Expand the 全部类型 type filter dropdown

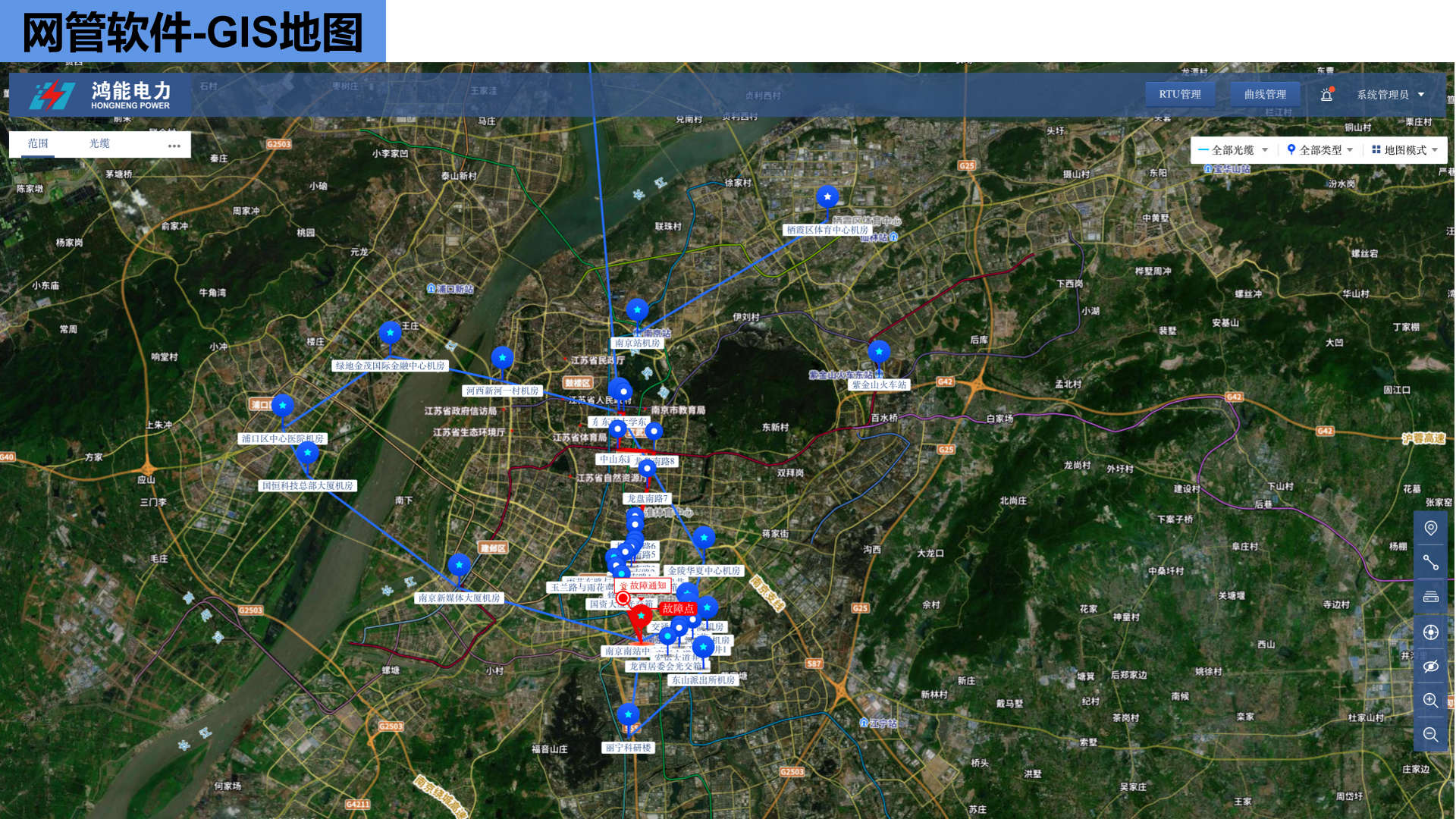[x=1320, y=150]
